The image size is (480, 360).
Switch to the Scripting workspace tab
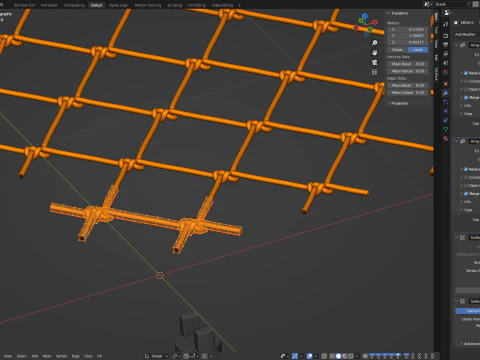pos(174,5)
